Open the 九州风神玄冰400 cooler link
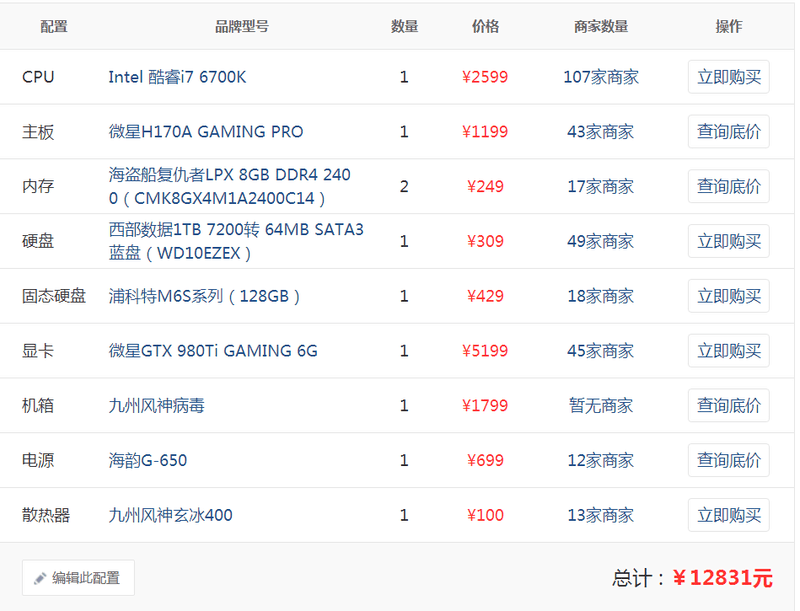This screenshot has width=800, height=611. (170, 515)
